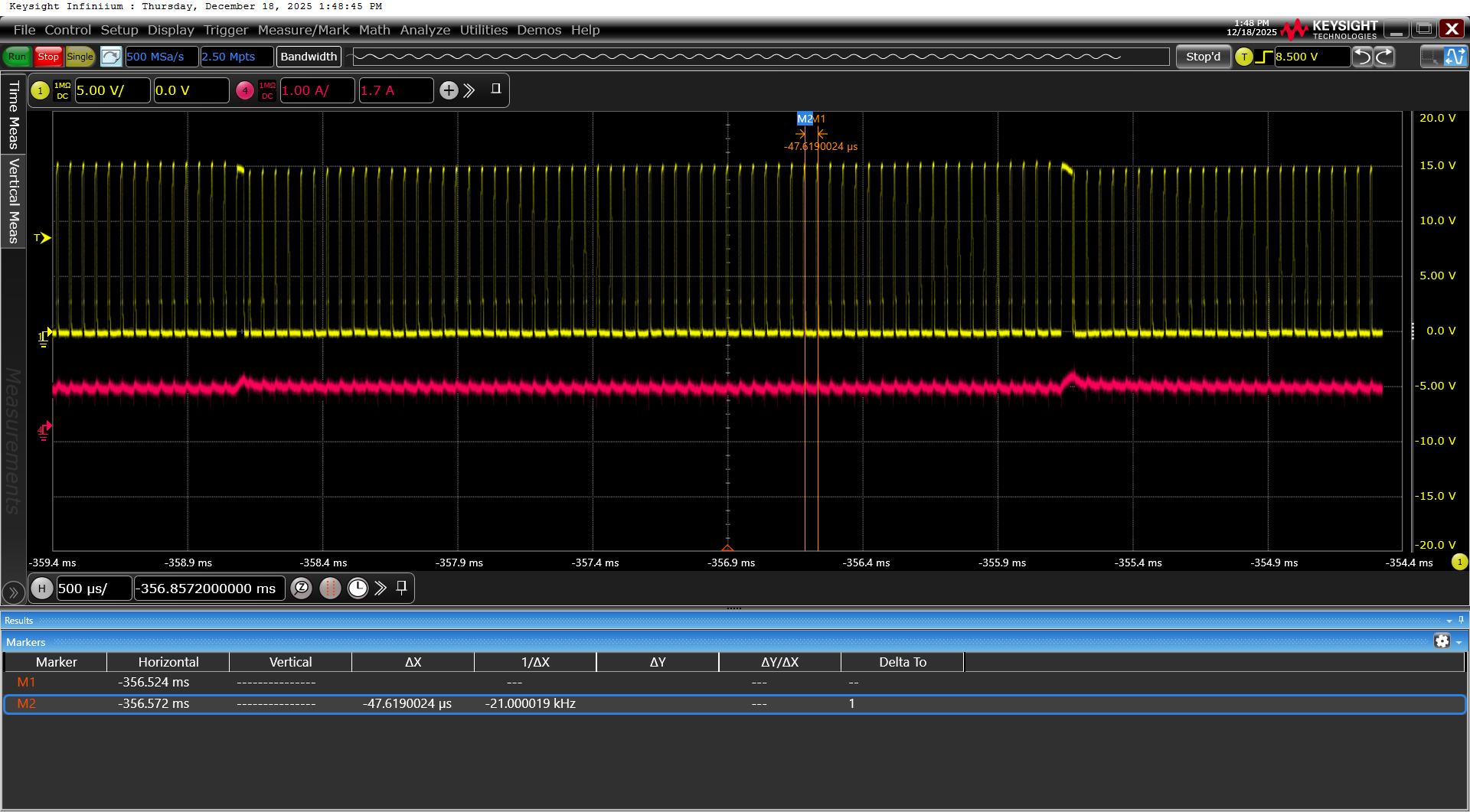
Task: Toggle channel 1 yellow button
Action: [x=41, y=90]
